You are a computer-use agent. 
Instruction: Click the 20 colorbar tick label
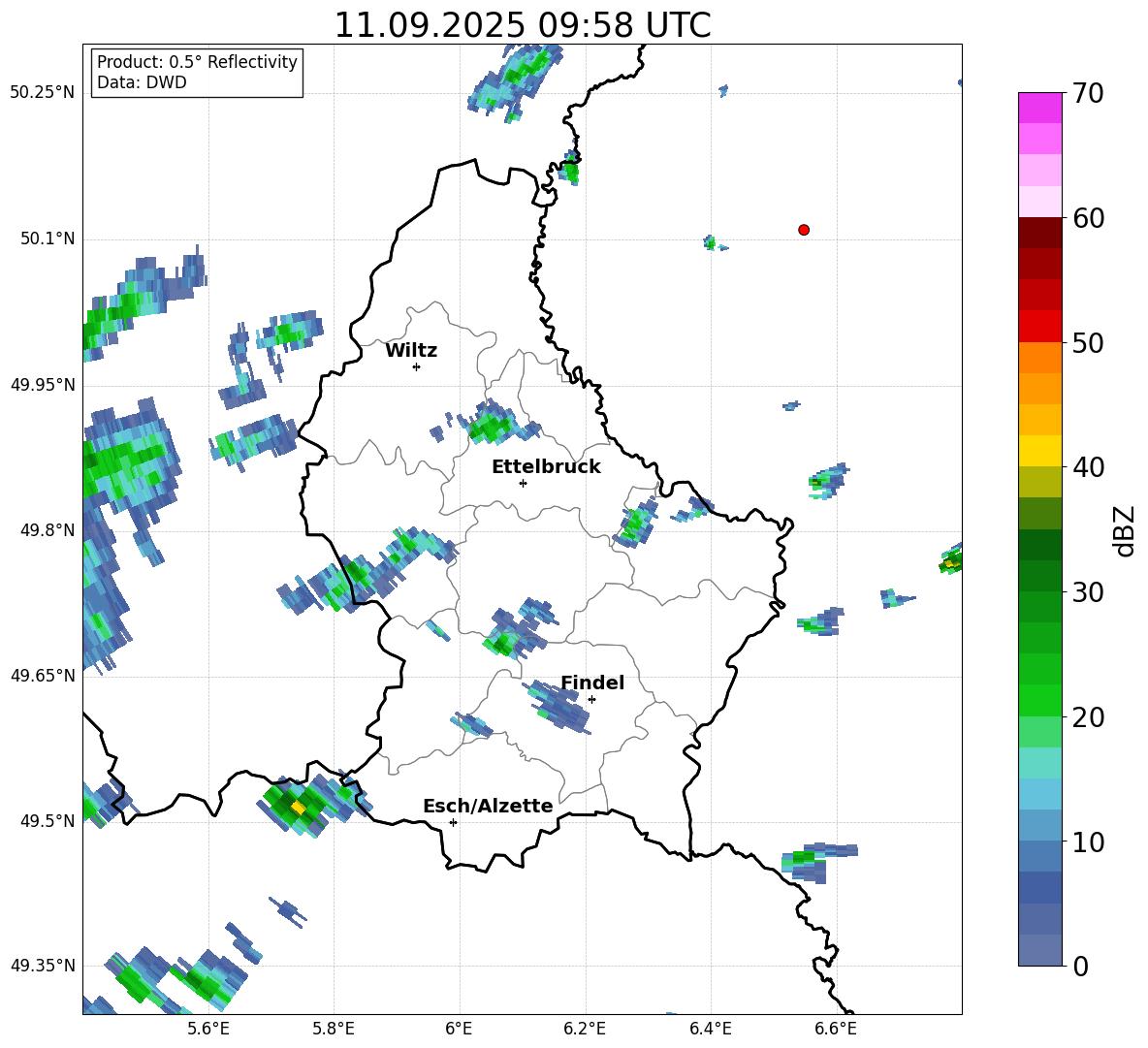(1088, 717)
